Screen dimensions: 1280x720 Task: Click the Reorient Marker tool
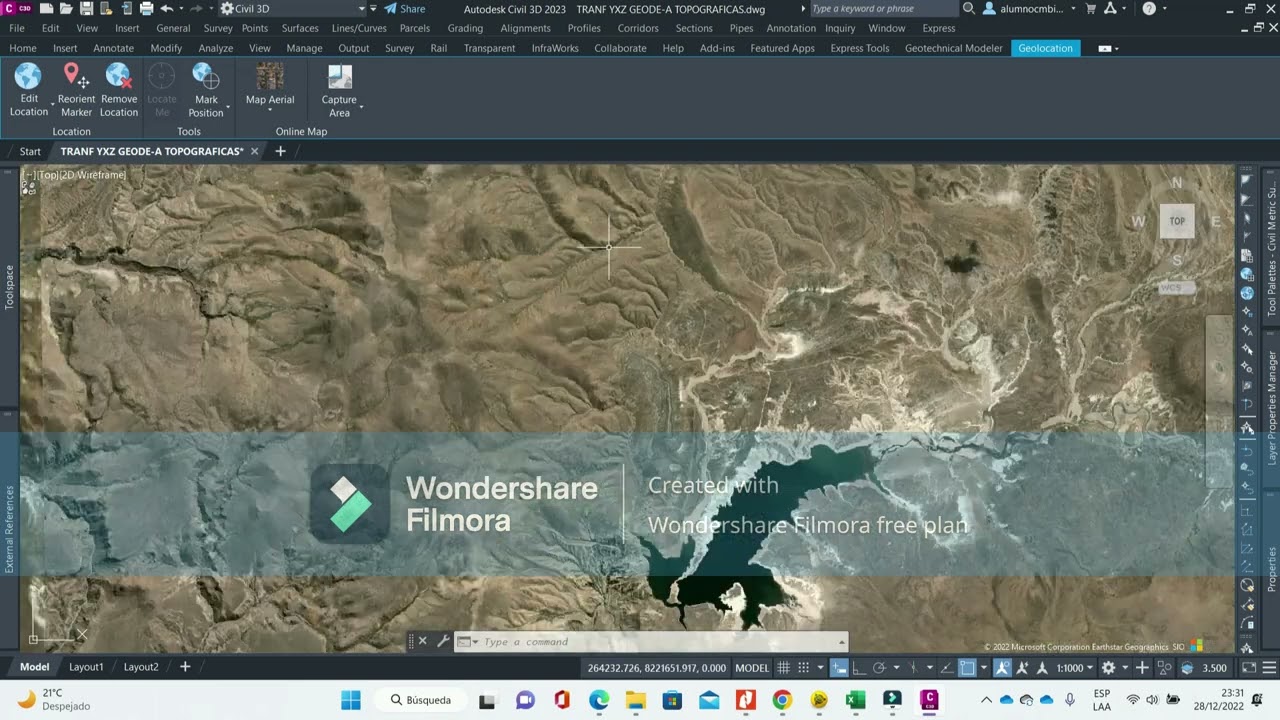pos(76,90)
